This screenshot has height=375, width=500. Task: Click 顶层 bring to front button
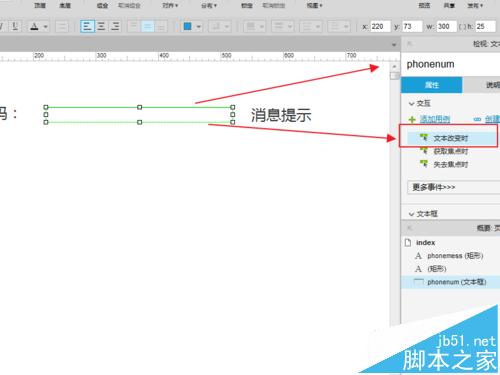(40, 5)
